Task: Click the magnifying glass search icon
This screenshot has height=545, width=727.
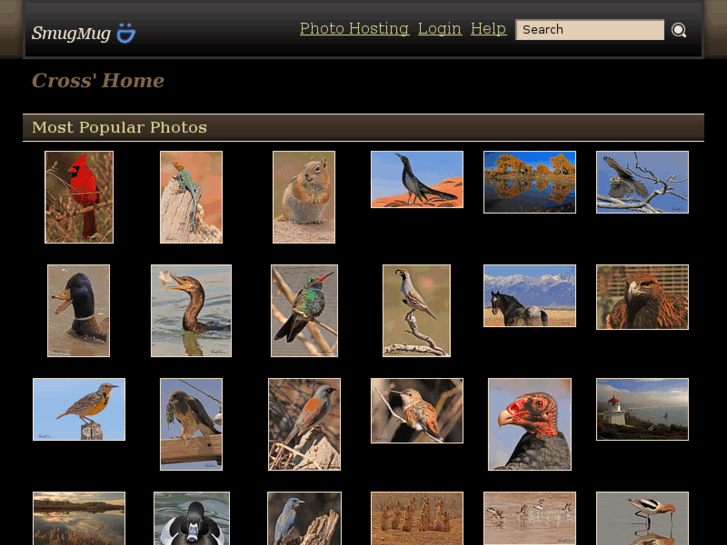Action: coord(679,30)
